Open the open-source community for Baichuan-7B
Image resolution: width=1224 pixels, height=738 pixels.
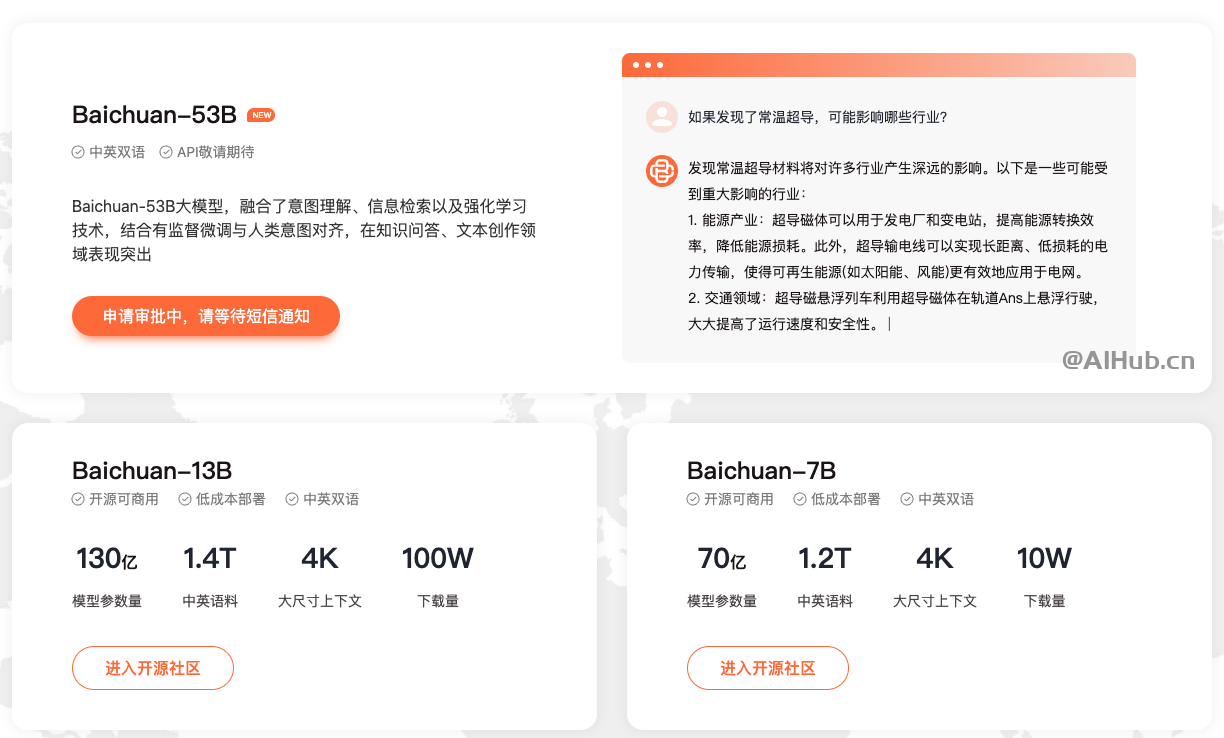(x=768, y=668)
